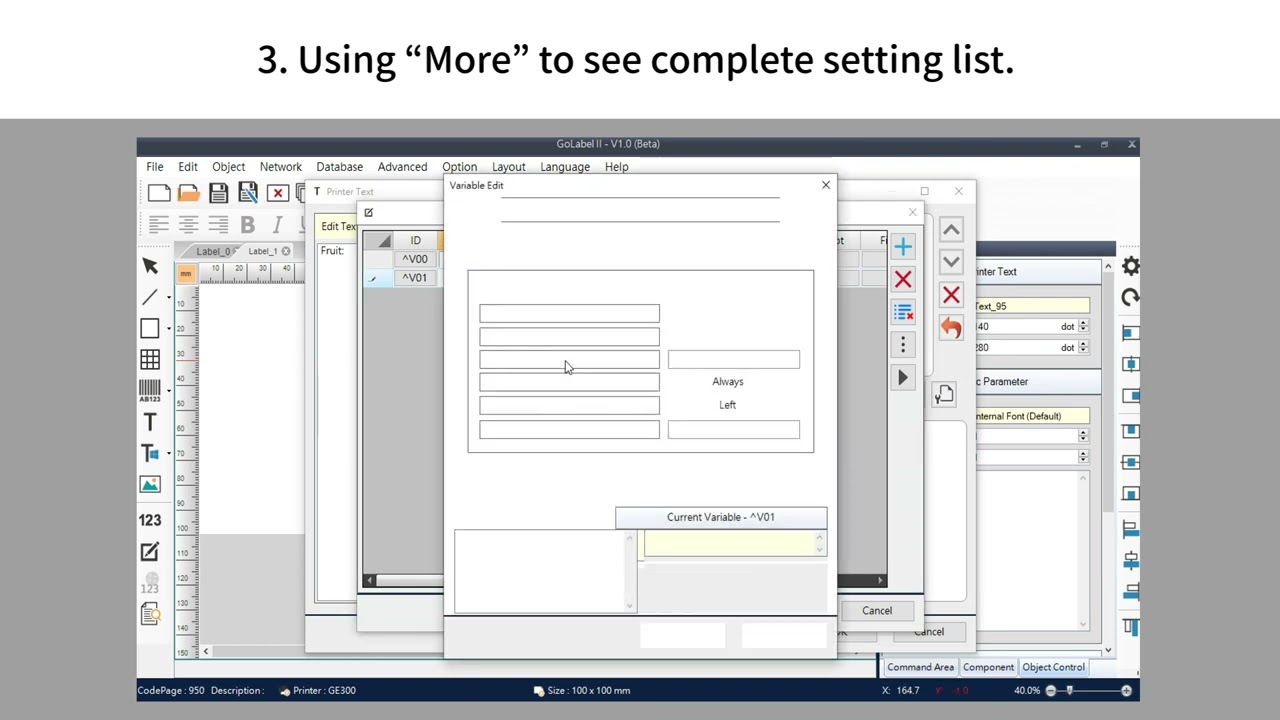This screenshot has width=1280, height=720.
Task: Toggle bold formatting
Action: 247,225
